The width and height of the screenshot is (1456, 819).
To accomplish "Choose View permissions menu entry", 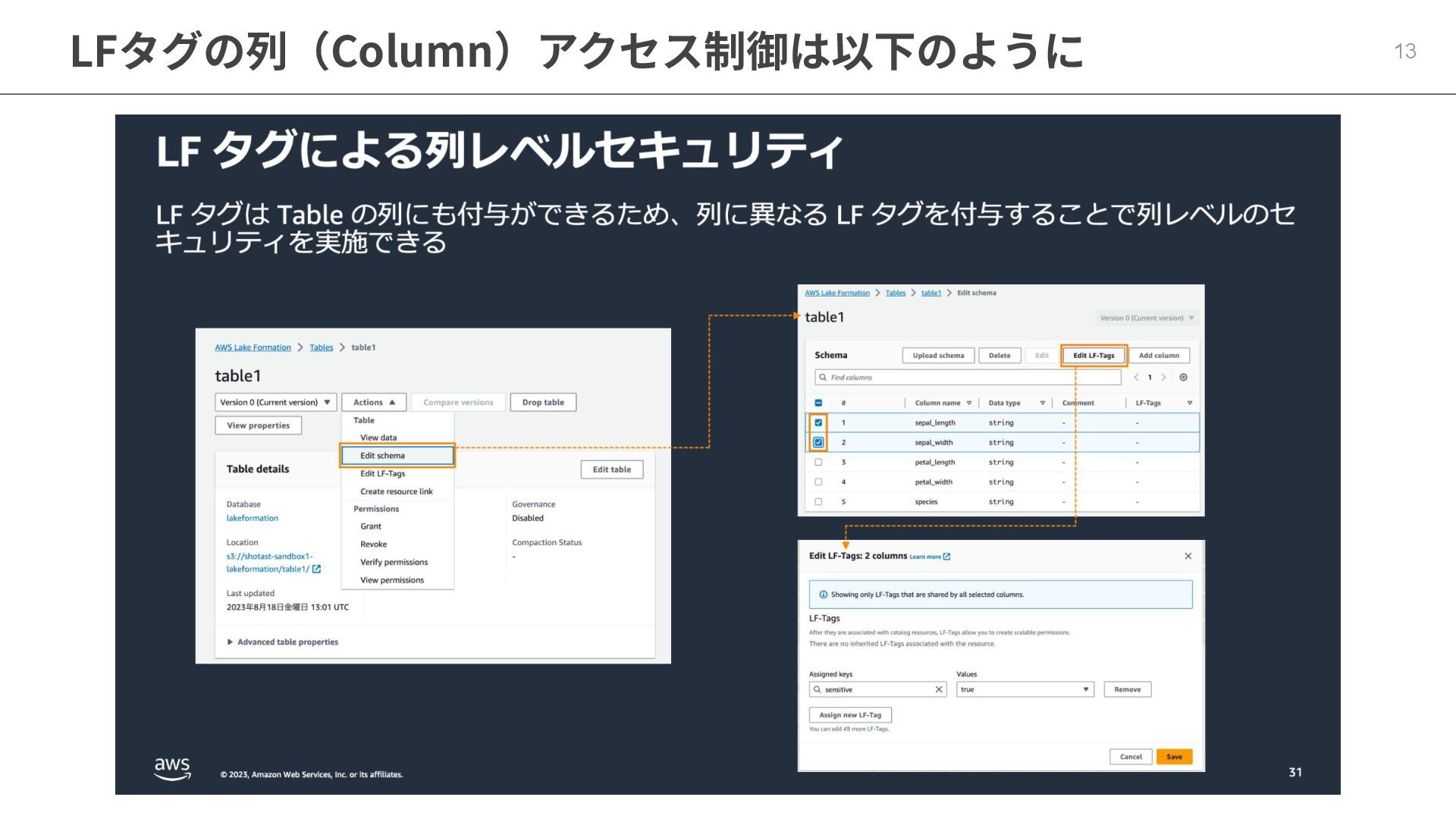I will tap(392, 580).
